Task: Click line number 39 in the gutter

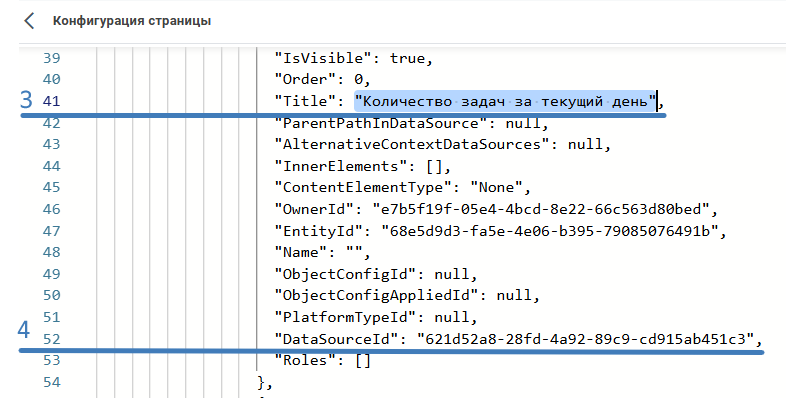Action: coord(52,58)
